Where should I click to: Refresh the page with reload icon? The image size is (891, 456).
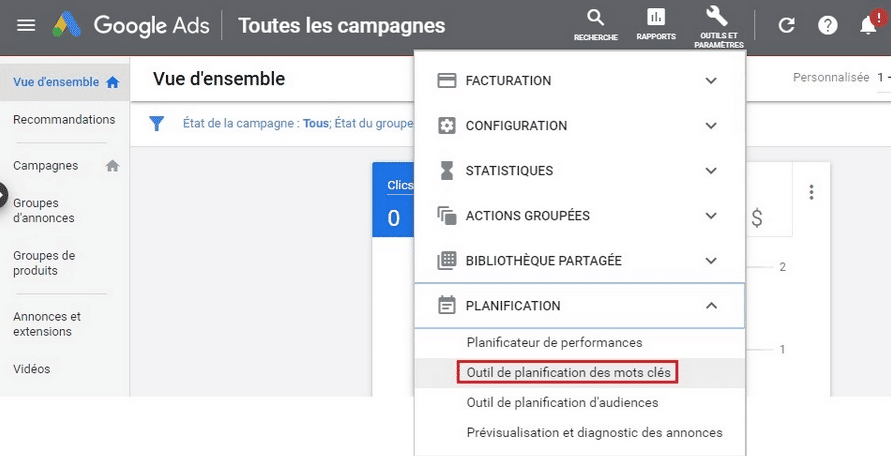[x=786, y=25]
